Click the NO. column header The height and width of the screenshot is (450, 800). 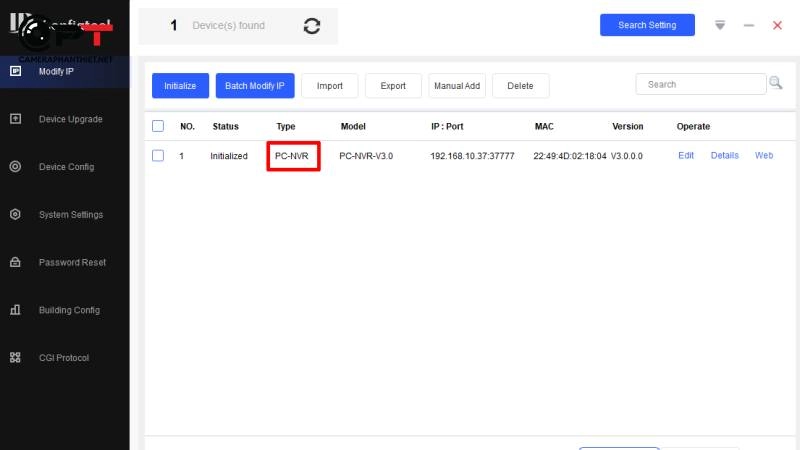pos(187,127)
